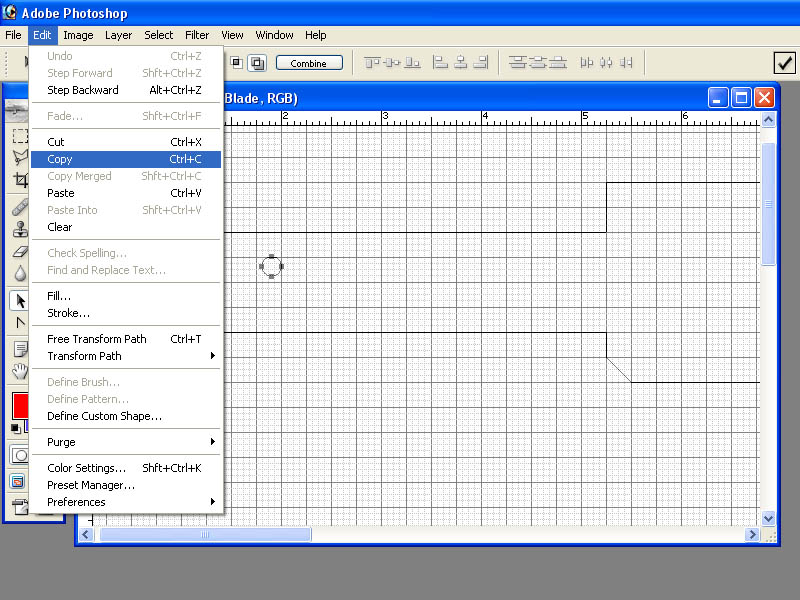Click the red foreground color swatch

point(20,406)
